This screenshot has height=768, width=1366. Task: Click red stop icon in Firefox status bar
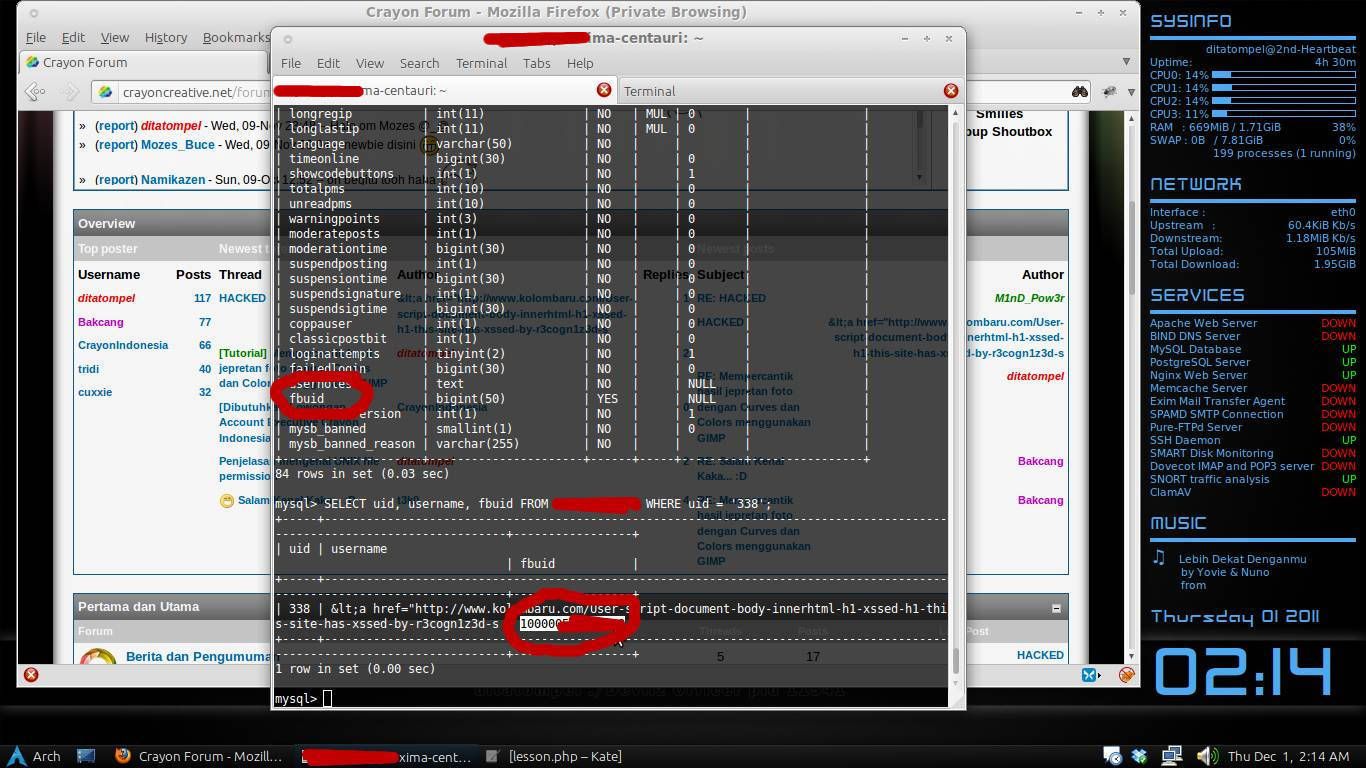(31, 675)
